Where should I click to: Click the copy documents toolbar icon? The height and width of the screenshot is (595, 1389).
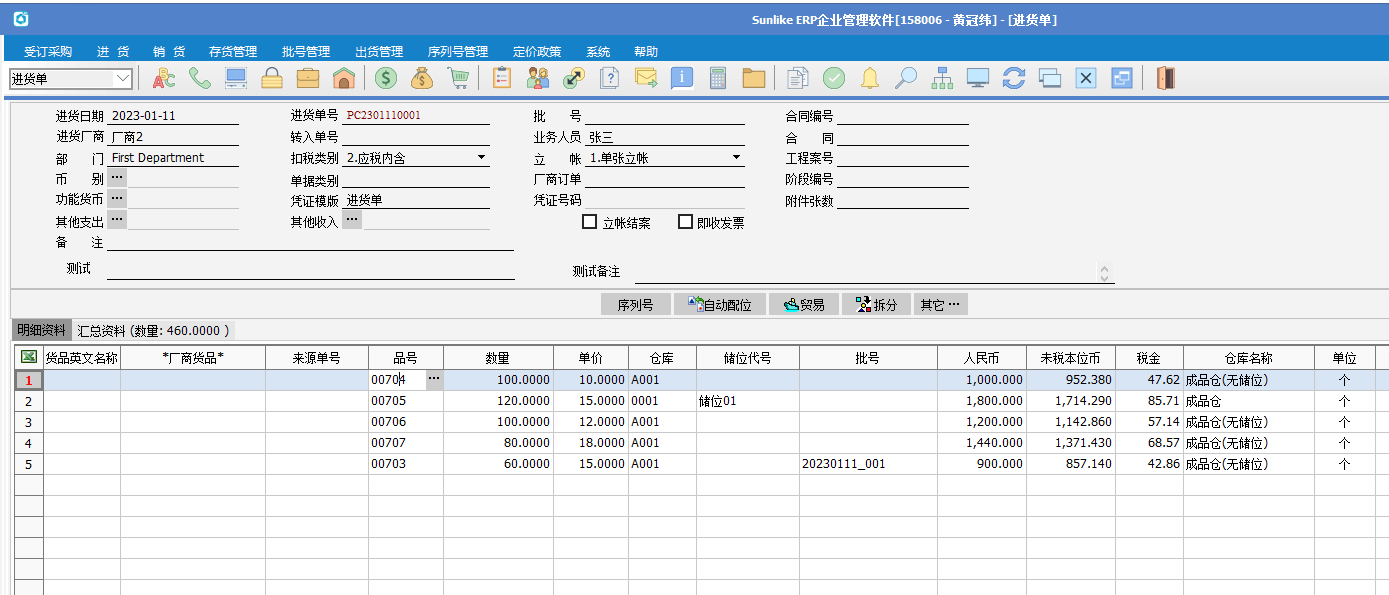798,78
